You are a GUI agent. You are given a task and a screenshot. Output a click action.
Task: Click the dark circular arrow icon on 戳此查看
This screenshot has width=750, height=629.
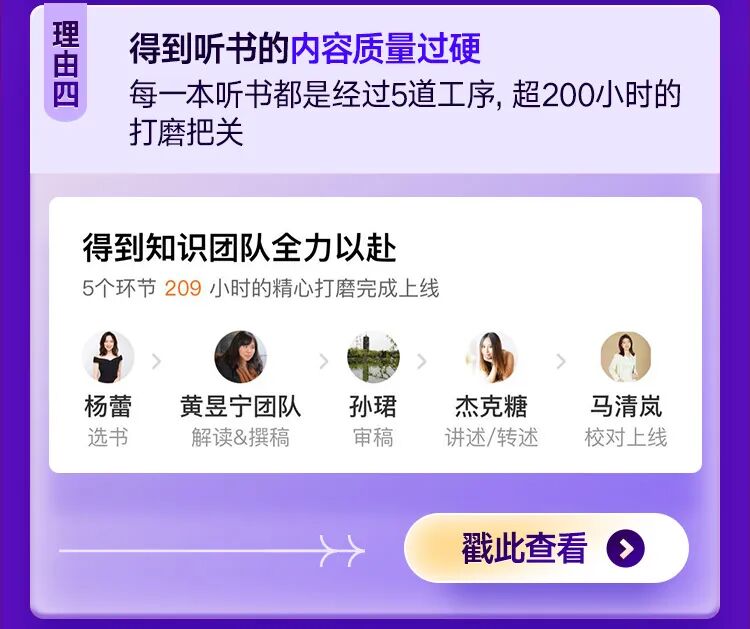625,549
